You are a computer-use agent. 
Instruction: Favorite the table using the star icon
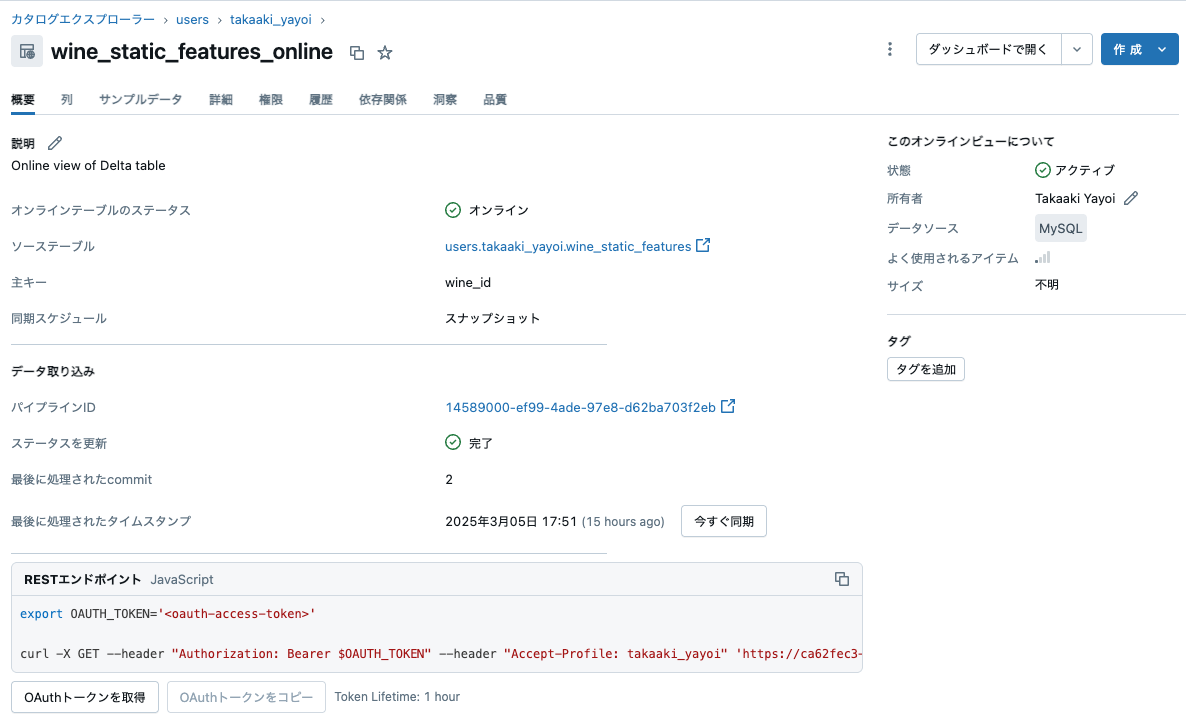(x=385, y=52)
